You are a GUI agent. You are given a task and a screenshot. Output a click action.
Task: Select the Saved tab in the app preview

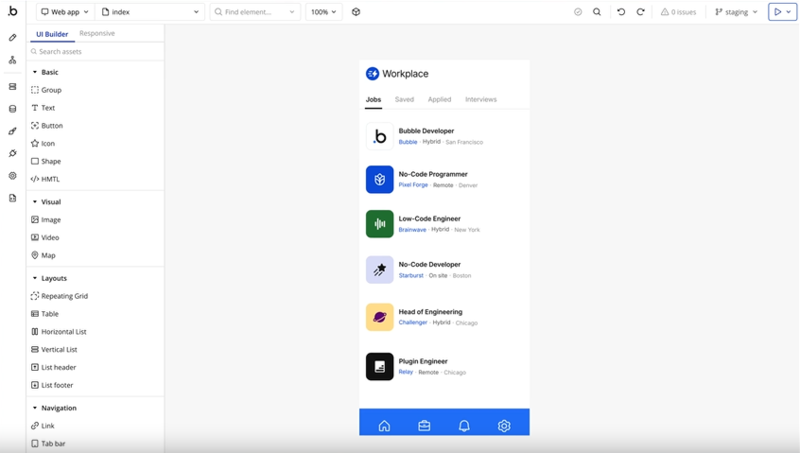pos(404,100)
